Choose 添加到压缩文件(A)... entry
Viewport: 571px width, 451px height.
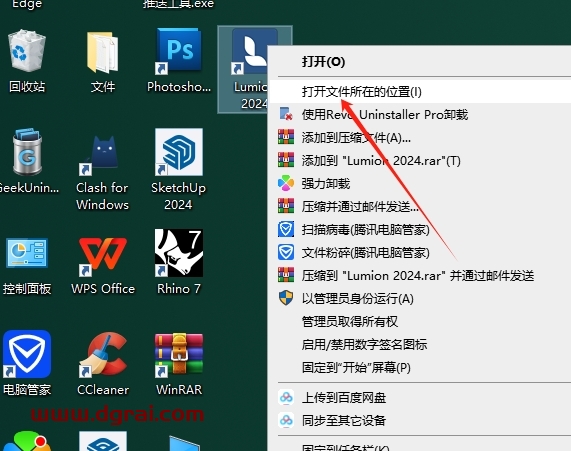point(419,138)
